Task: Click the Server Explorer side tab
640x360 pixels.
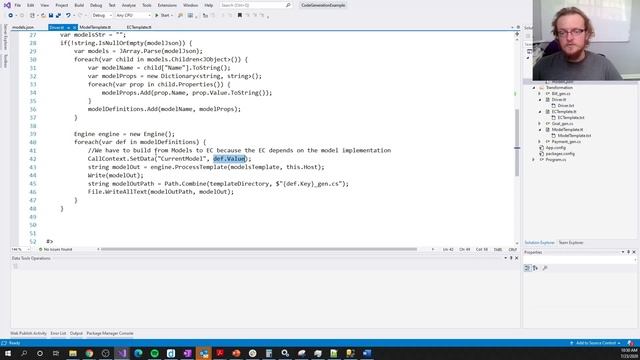Action: pyautogui.click(x=5, y=37)
